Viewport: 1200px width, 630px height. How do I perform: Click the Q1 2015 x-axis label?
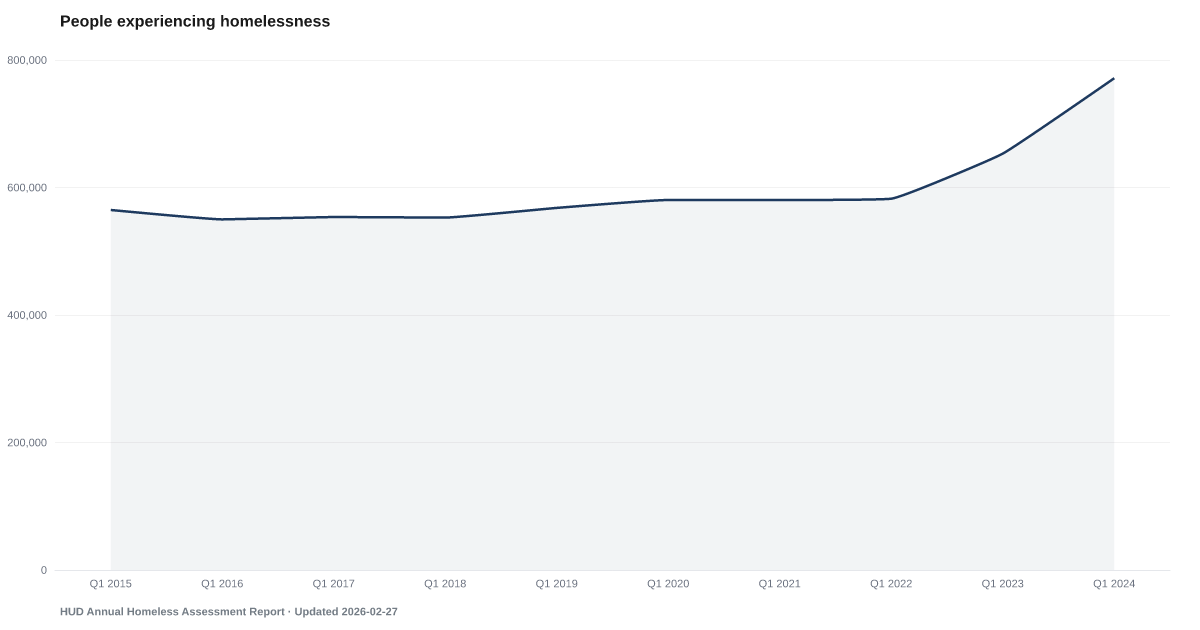coord(110,583)
